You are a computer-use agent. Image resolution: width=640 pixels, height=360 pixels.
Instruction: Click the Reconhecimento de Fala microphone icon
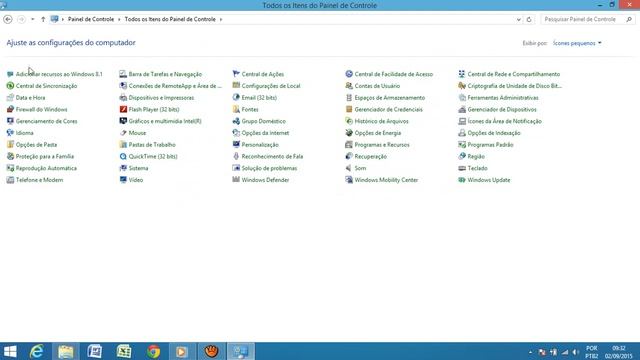click(x=236, y=156)
